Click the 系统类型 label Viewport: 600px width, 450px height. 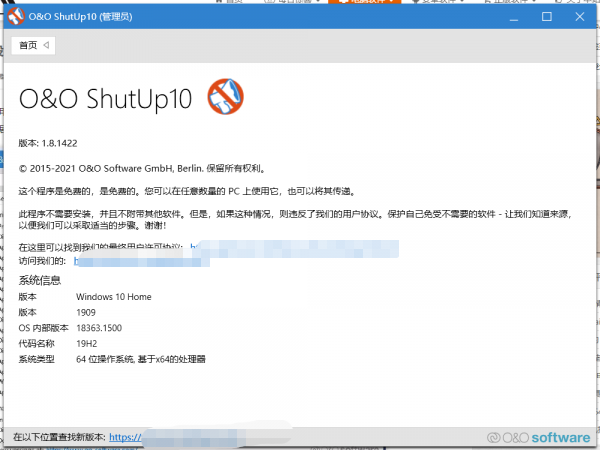click(37, 359)
